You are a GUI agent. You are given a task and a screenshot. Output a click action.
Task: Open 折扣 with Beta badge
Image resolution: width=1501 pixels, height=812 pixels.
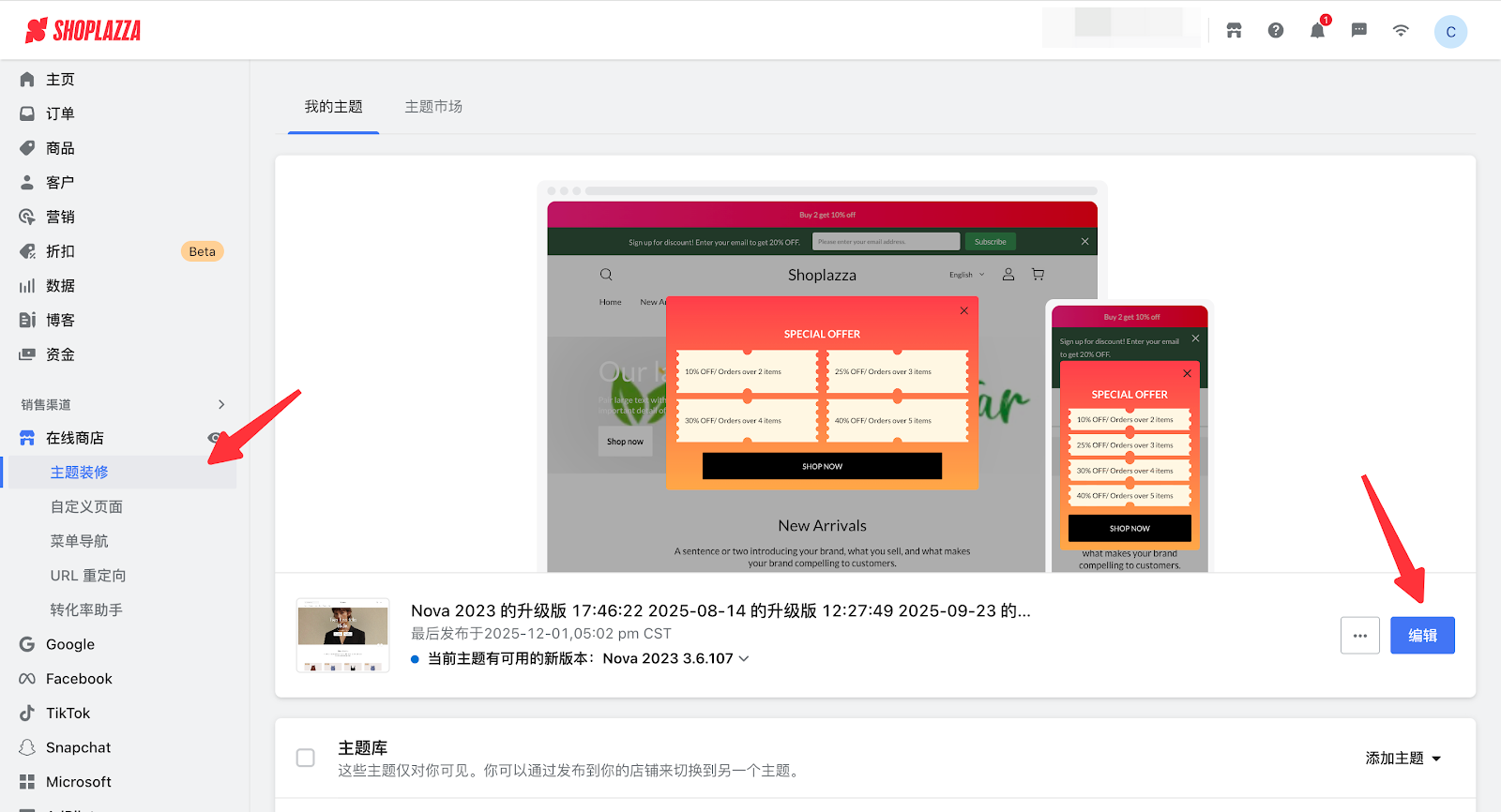pos(60,251)
